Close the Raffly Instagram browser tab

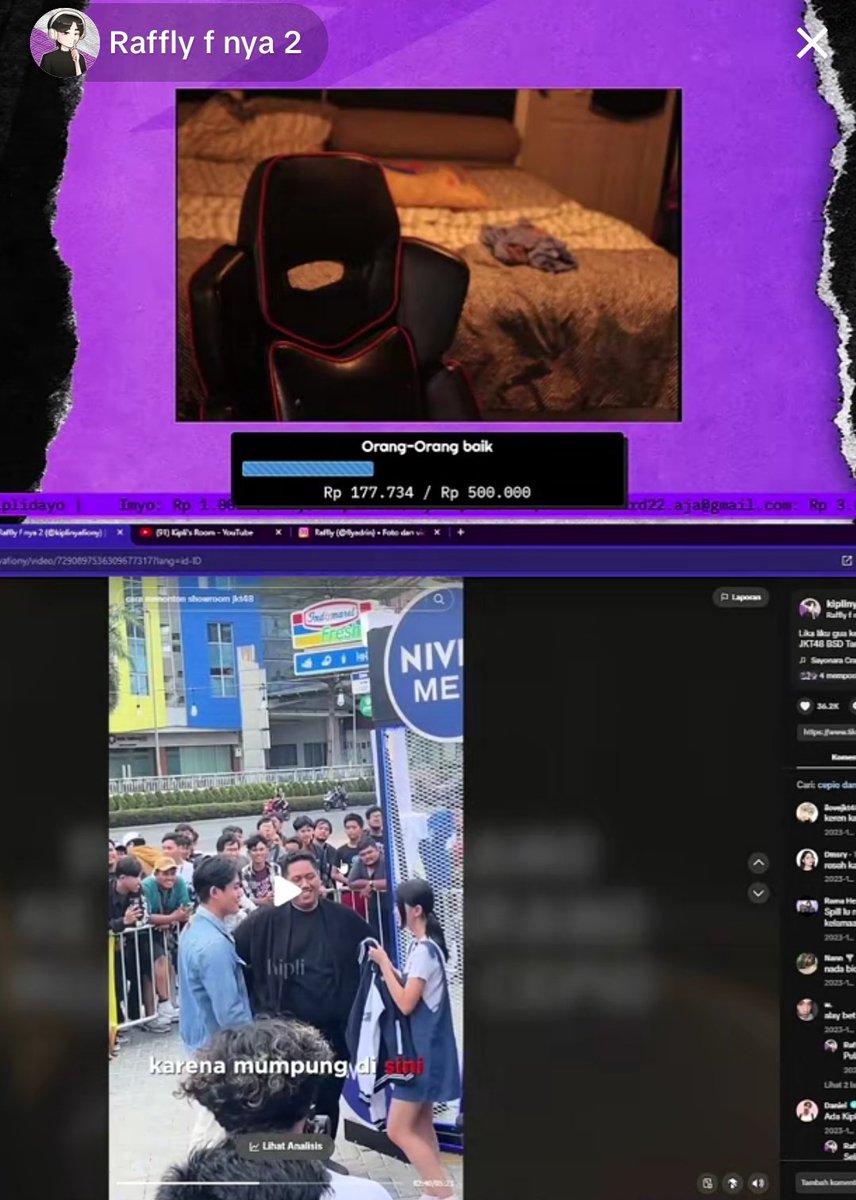(x=438, y=533)
